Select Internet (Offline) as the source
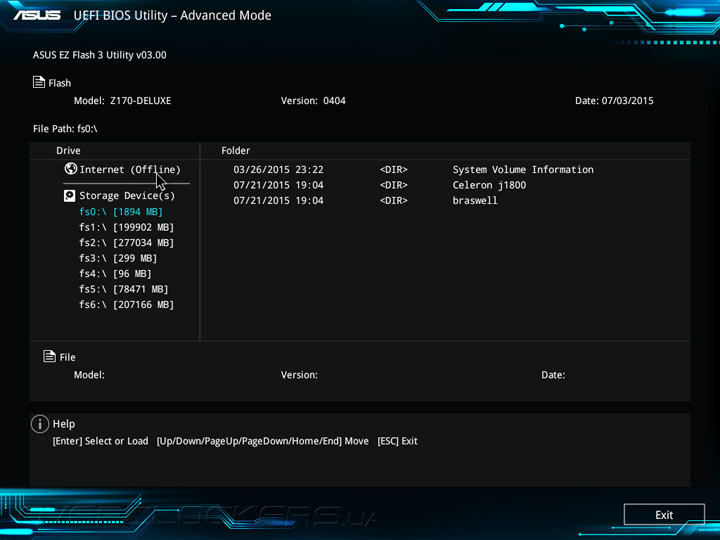This screenshot has height=540, width=720. coord(130,169)
